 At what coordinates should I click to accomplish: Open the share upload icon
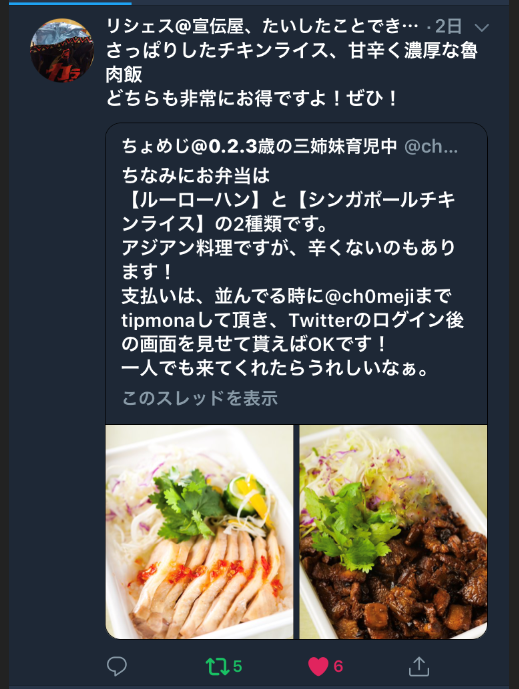[419, 666]
